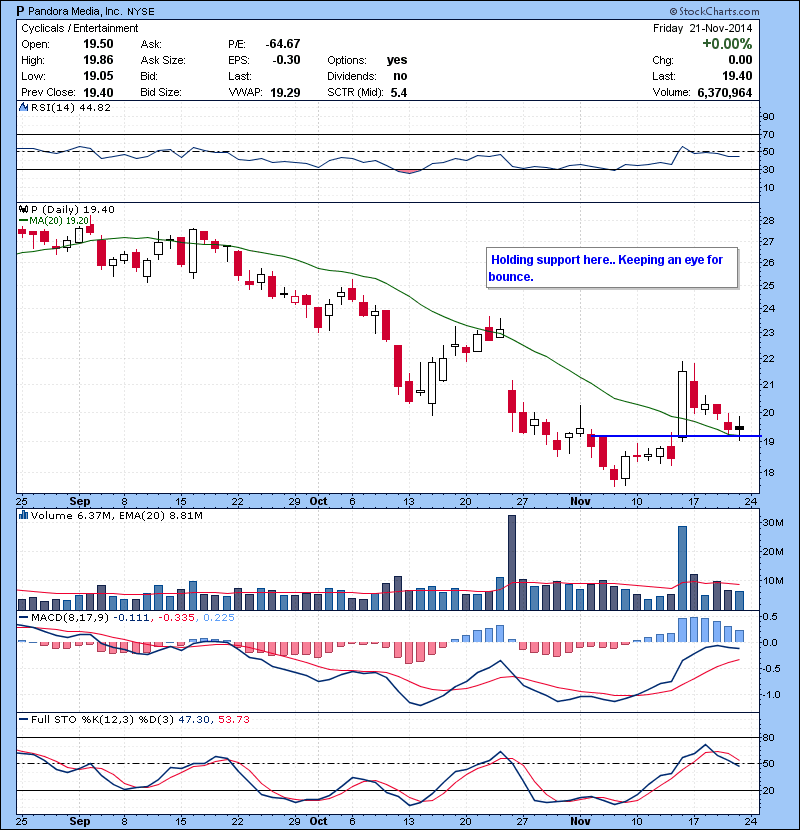The height and width of the screenshot is (830, 800).
Task: Click the date Friday 21-Nov-2014
Action: pyautogui.click(x=702, y=28)
